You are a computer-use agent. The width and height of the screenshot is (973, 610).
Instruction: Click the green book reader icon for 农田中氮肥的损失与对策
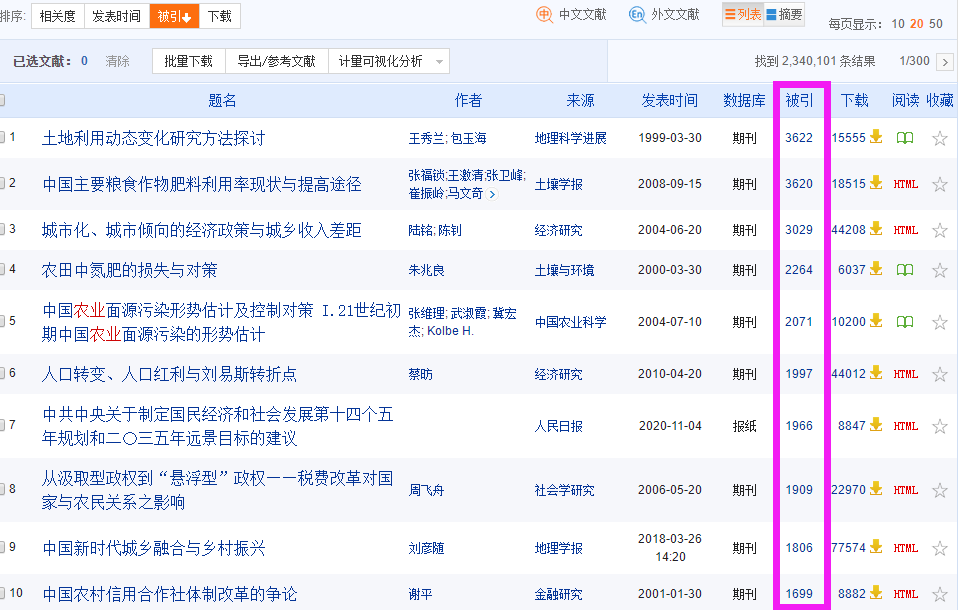point(904,267)
